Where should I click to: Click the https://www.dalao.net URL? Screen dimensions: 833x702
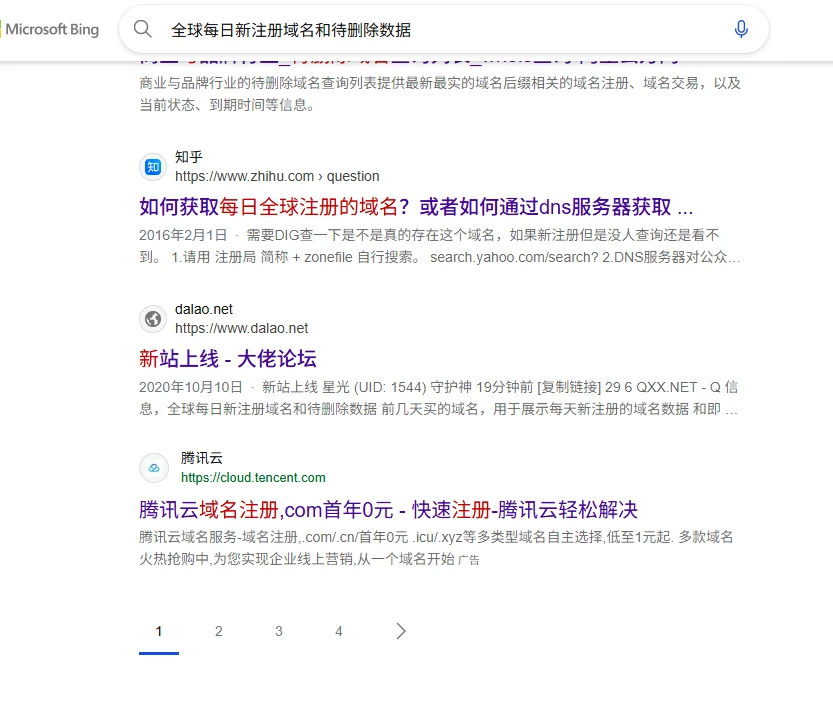pyautogui.click(x=241, y=328)
